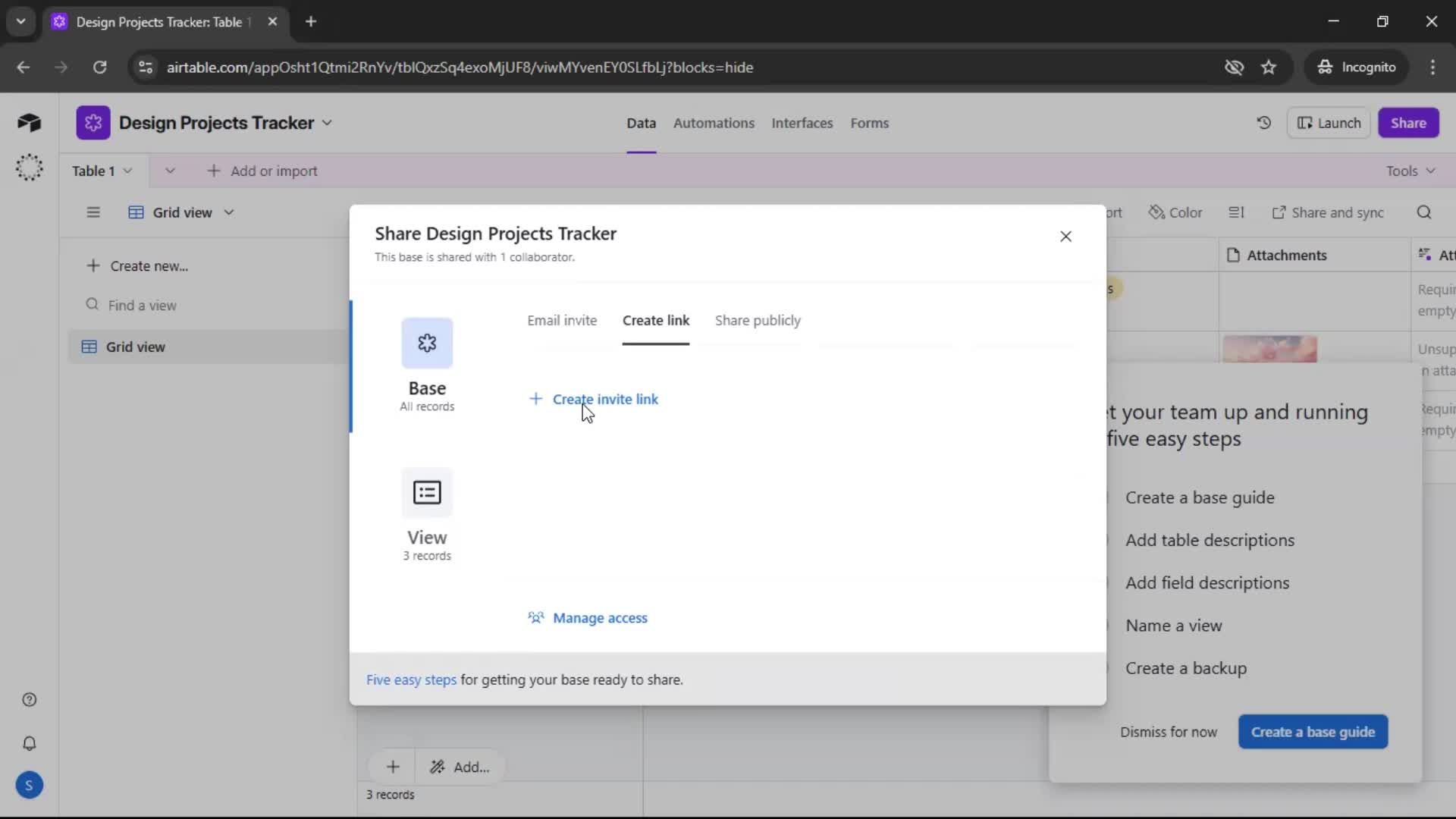
Task: Click Dismiss for now
Action: (x=1169, y=733)
